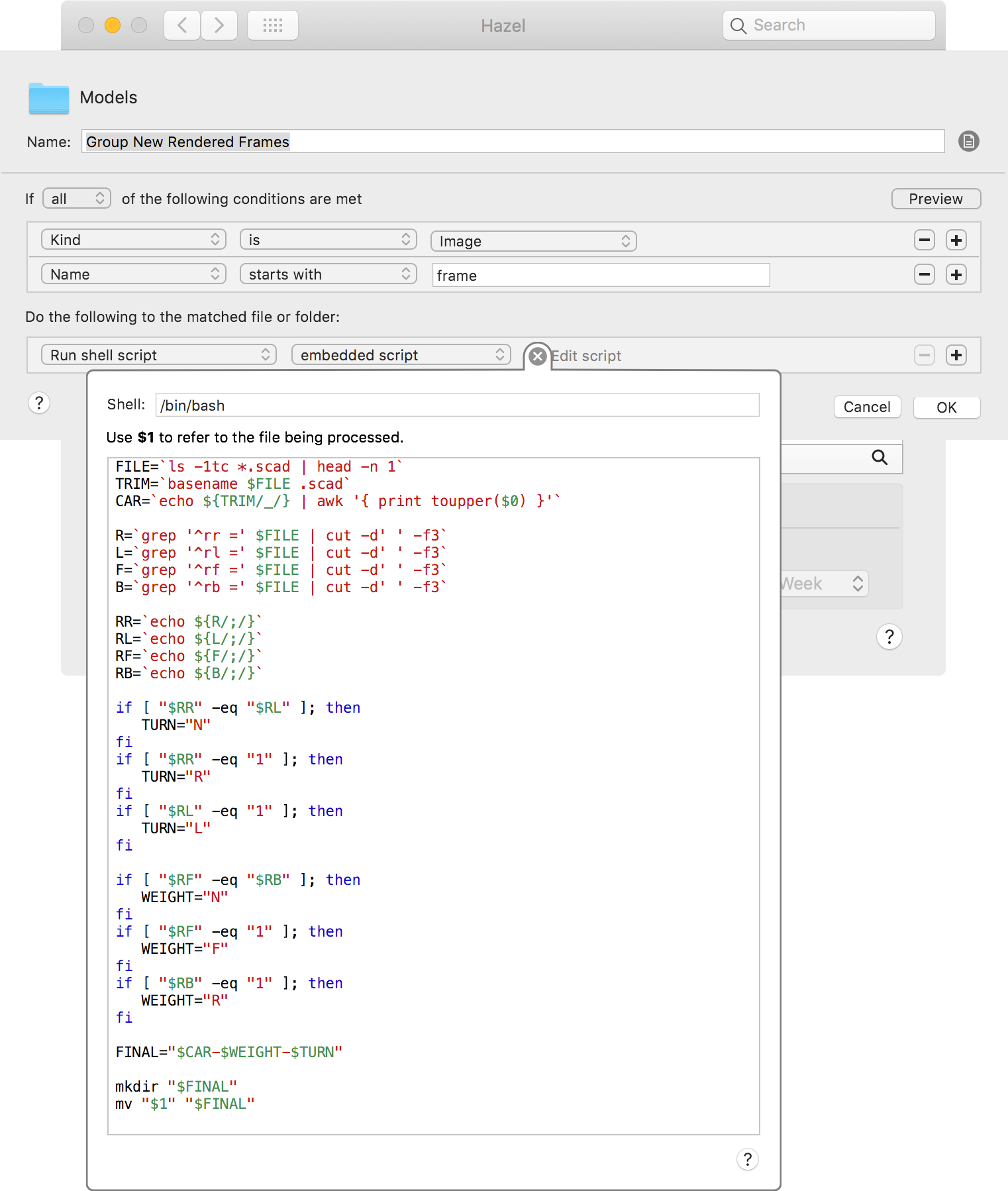Open the Kind attribute dropdown
Screen dimensions: 1008x1191
134,240
